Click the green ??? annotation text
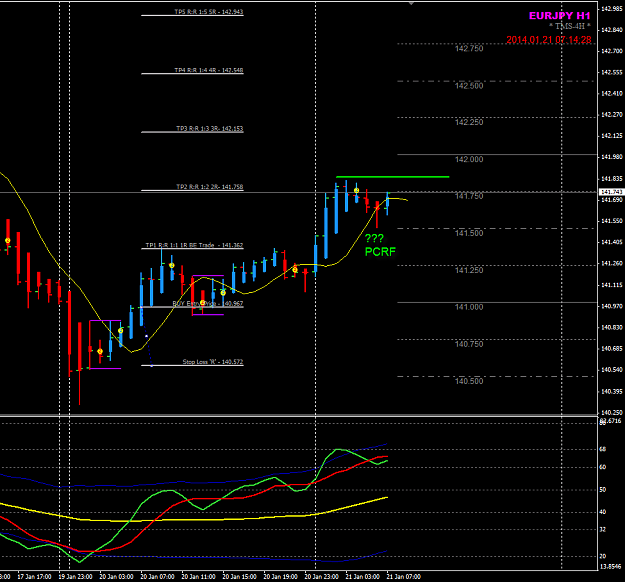This screenshot has height=582, width=625. (374, 238)
